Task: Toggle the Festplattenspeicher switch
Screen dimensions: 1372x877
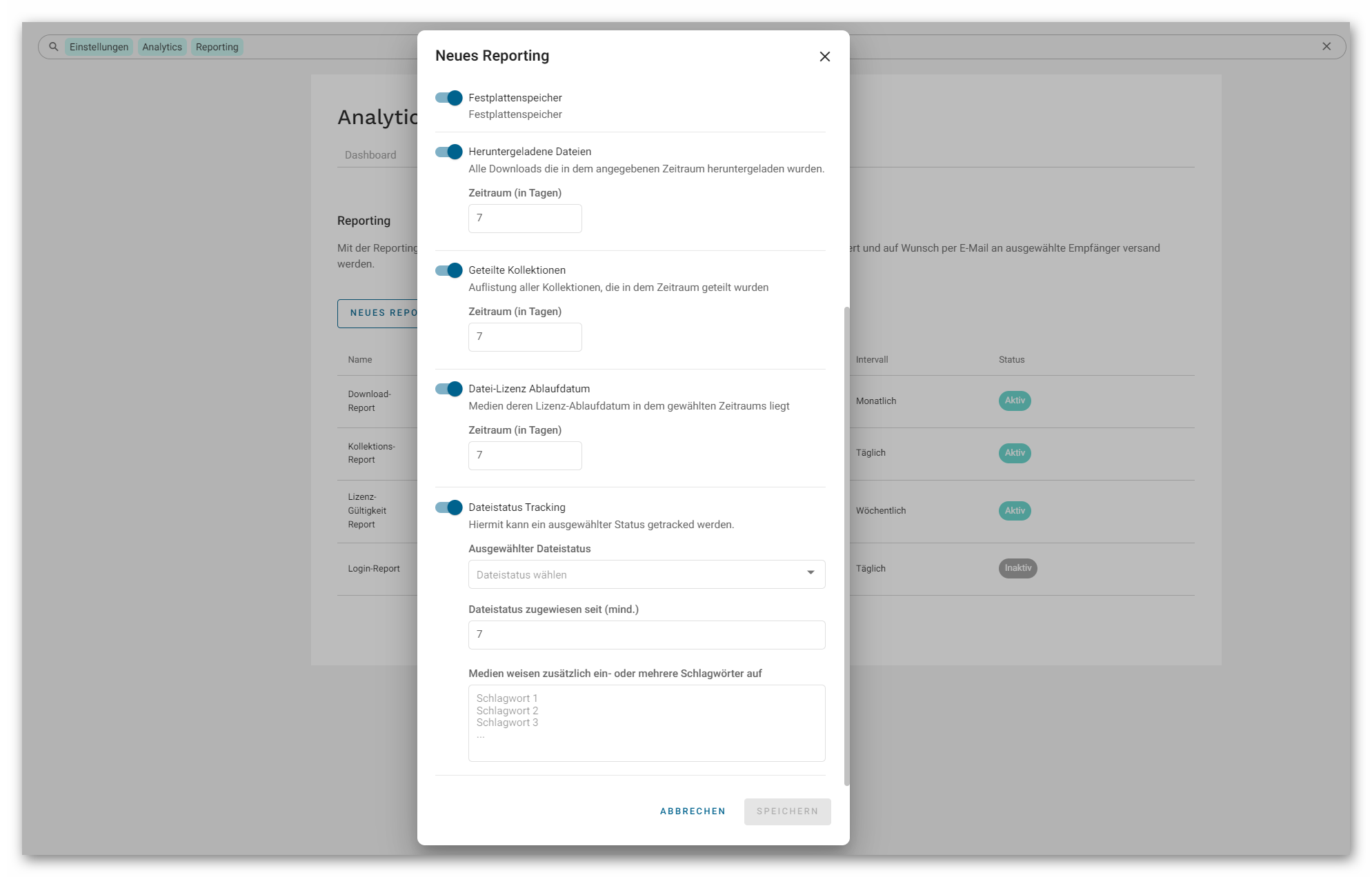Action: point(448,98)
